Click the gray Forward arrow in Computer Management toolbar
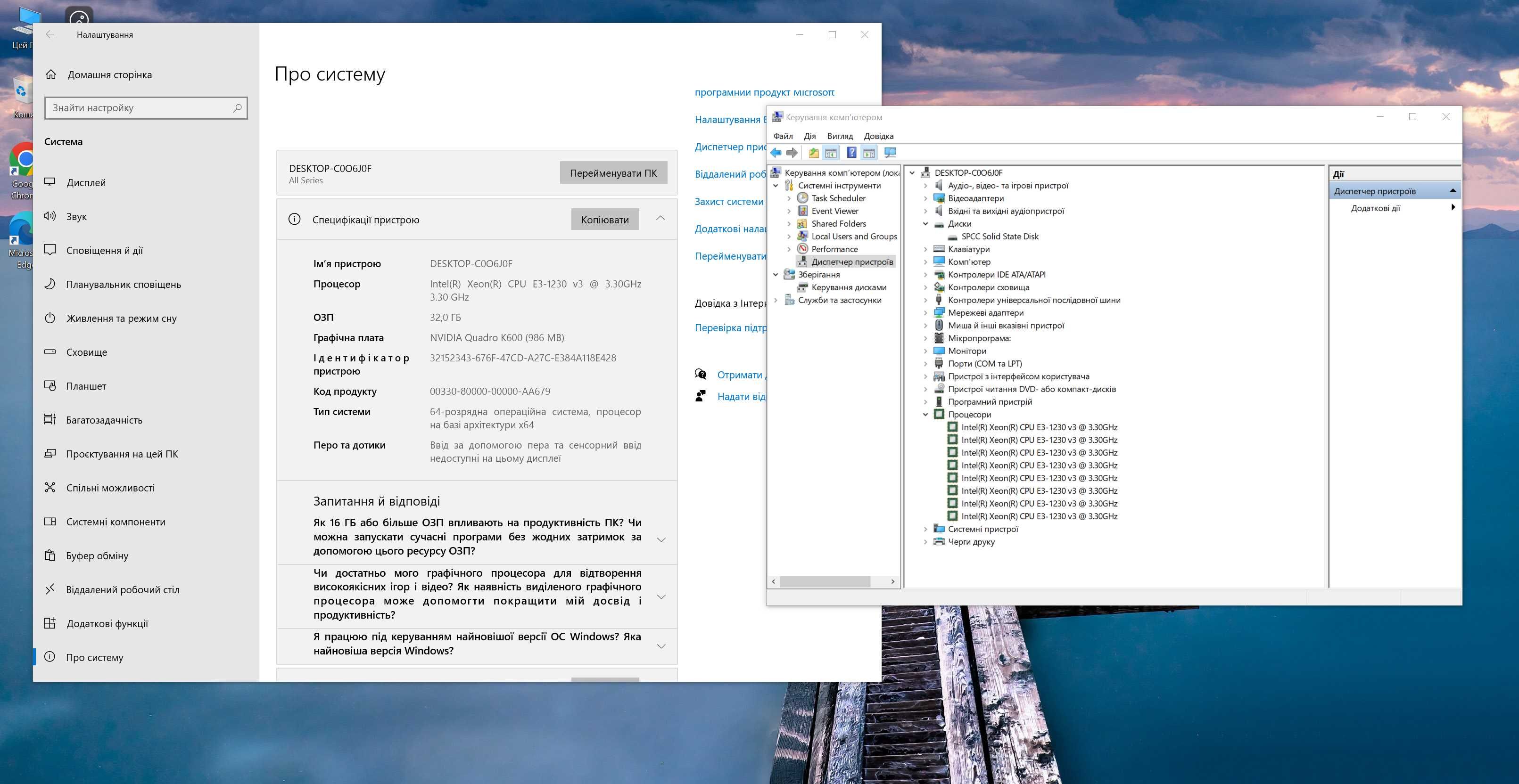Viewport: 1519px width, 784px height. [x=792, y=153]
